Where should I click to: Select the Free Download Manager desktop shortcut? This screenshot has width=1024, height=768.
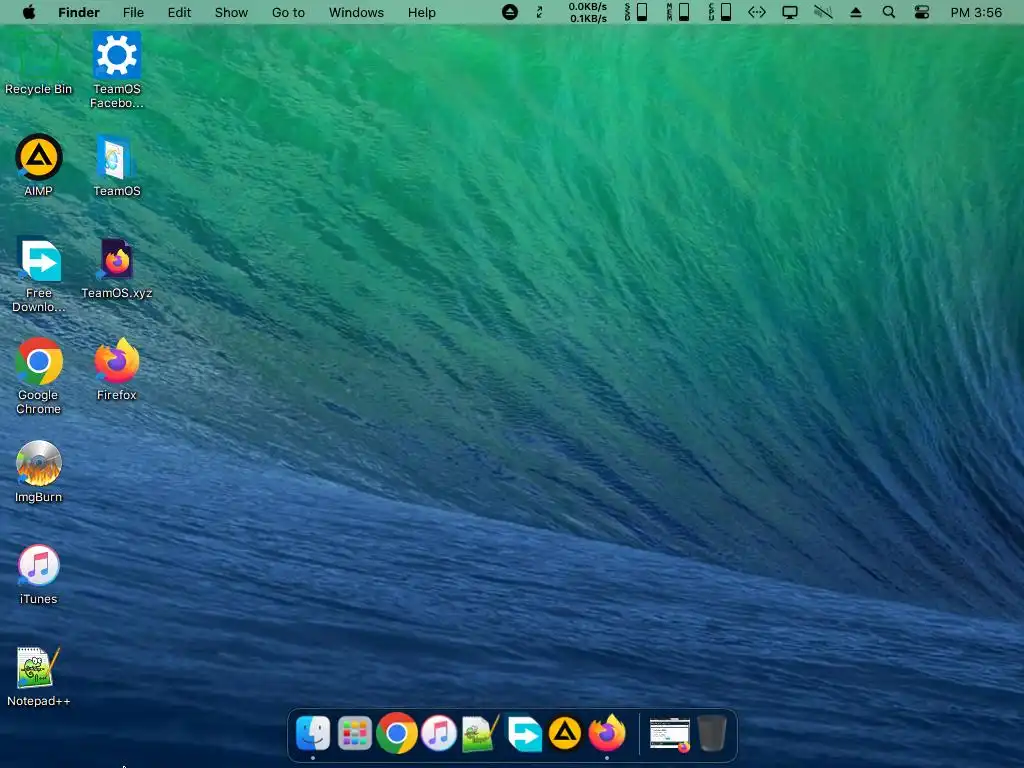click(x=39, y=274)
